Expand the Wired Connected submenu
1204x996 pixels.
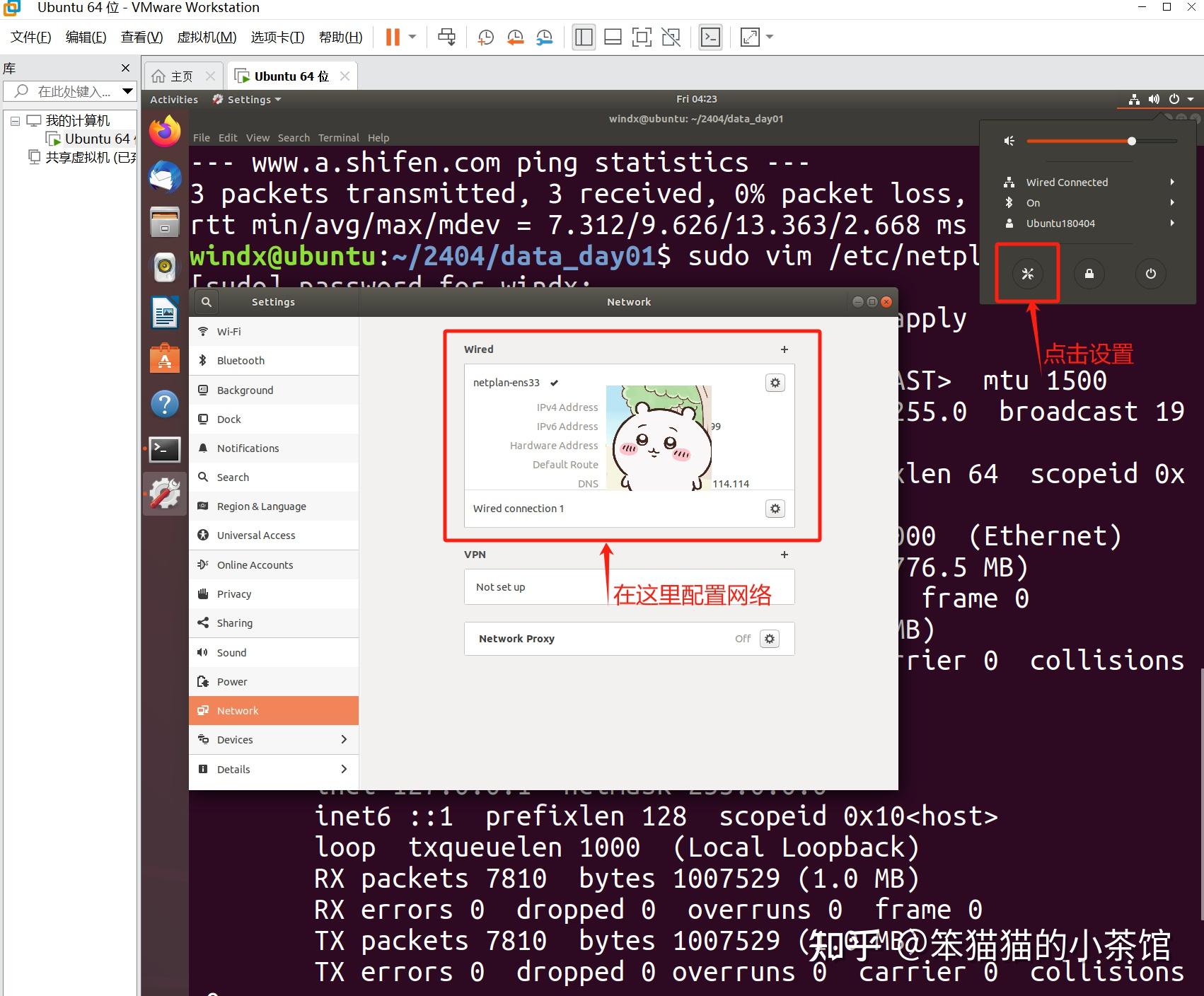point(1172,182)
